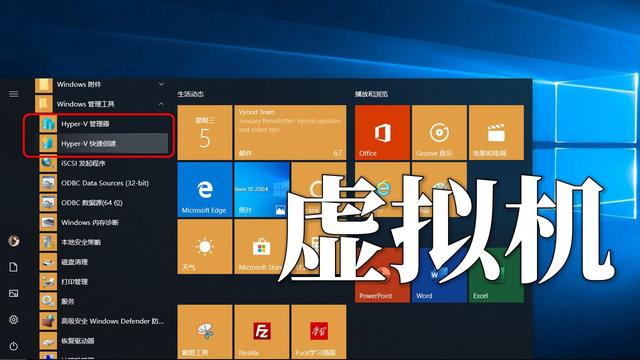
Task: Click the 播放和浏览 group heading
Action: (x=371, y=94)
